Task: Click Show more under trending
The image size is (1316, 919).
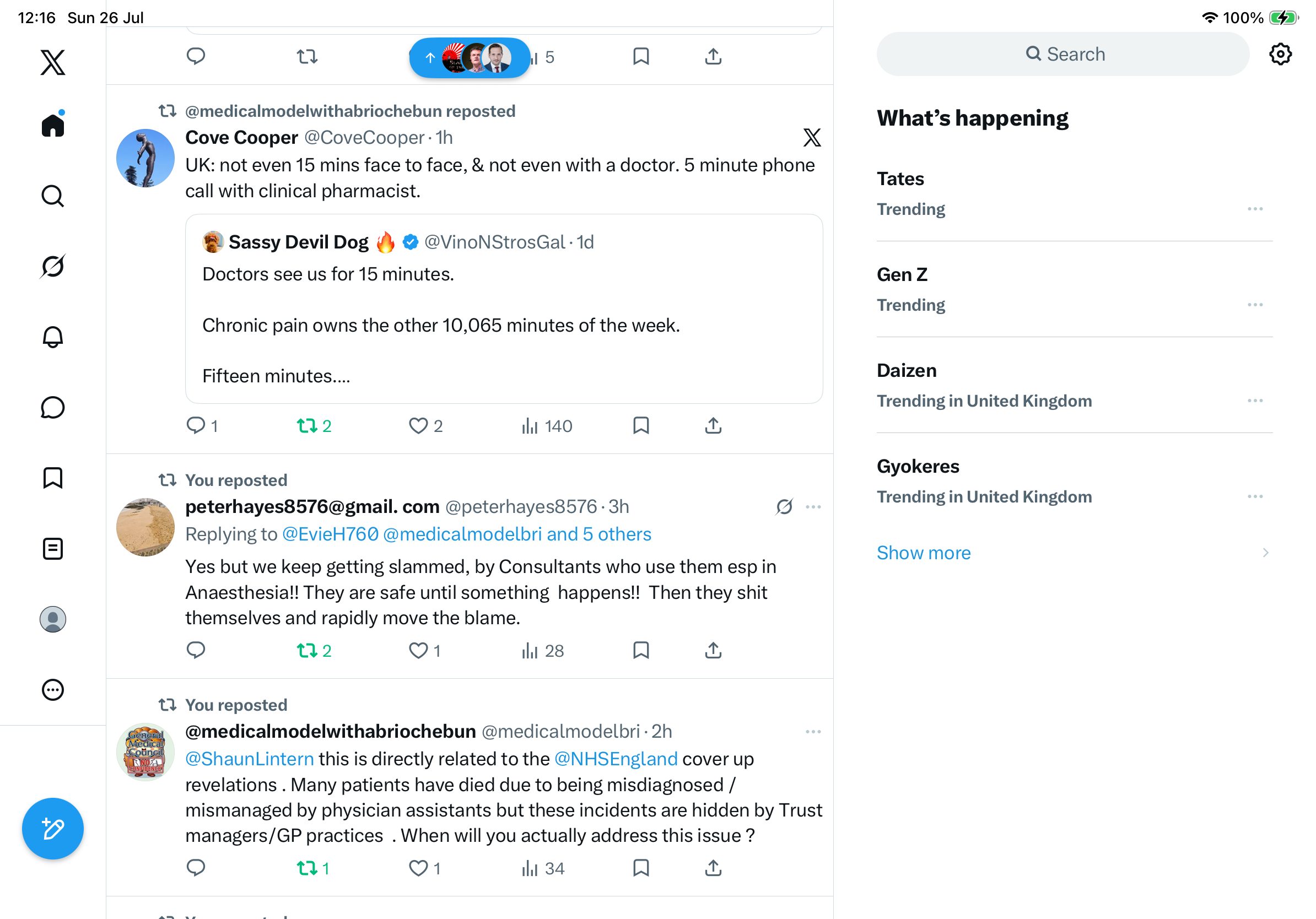Action: 924,552
